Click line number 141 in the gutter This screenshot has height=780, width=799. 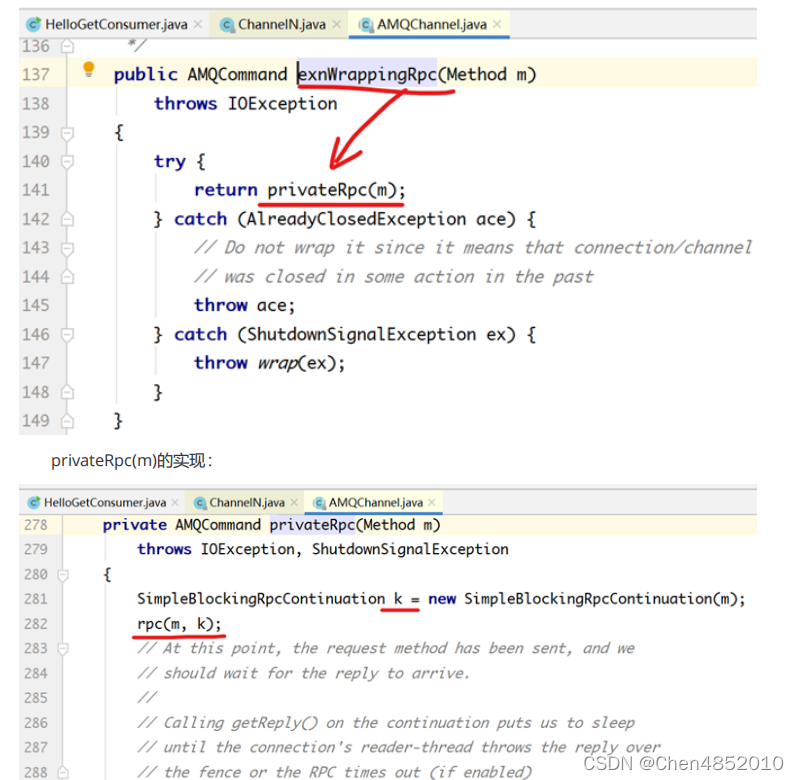[36, 190]
